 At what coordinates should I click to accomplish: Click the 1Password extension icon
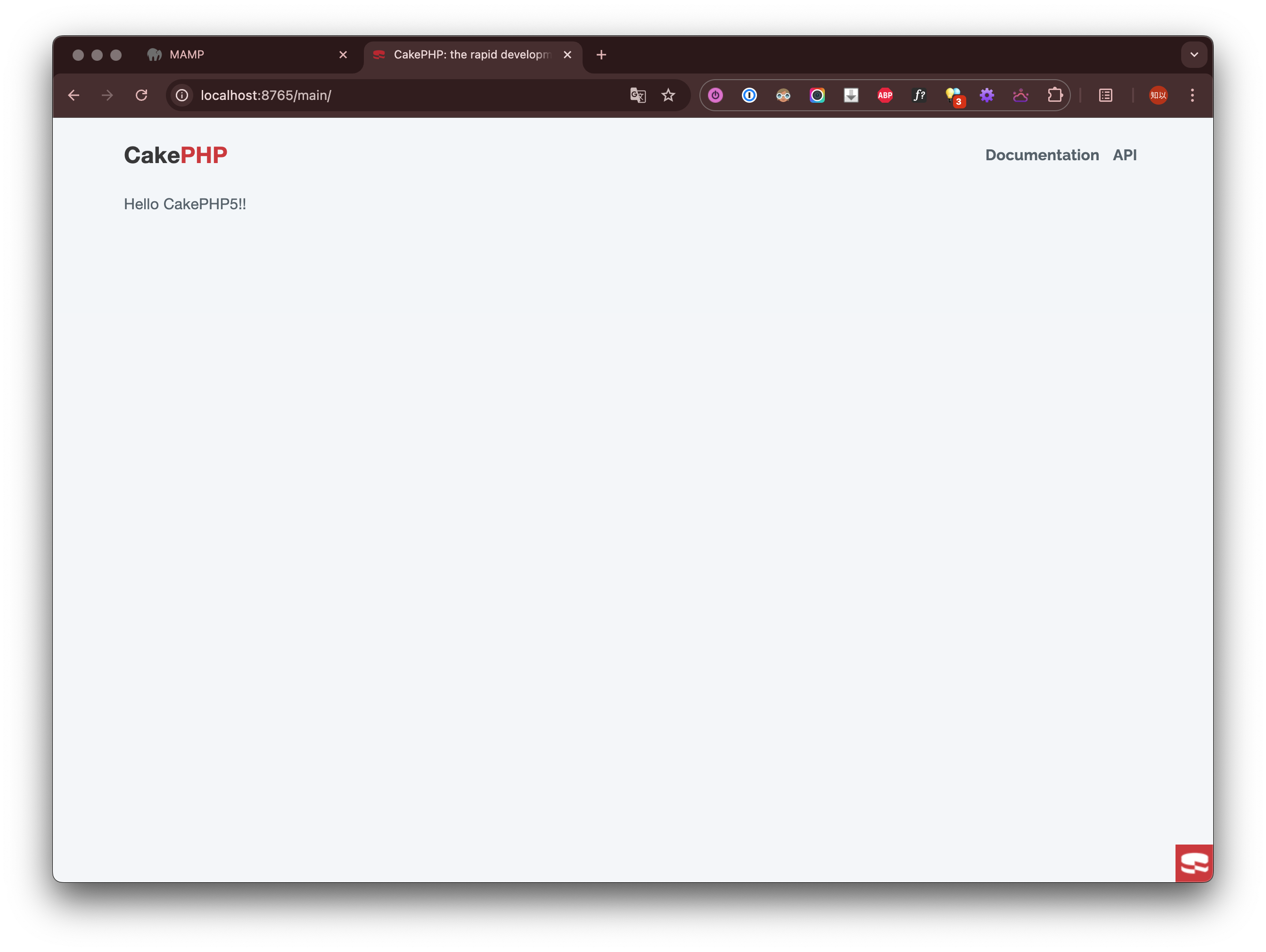click(x=749, y=96)
